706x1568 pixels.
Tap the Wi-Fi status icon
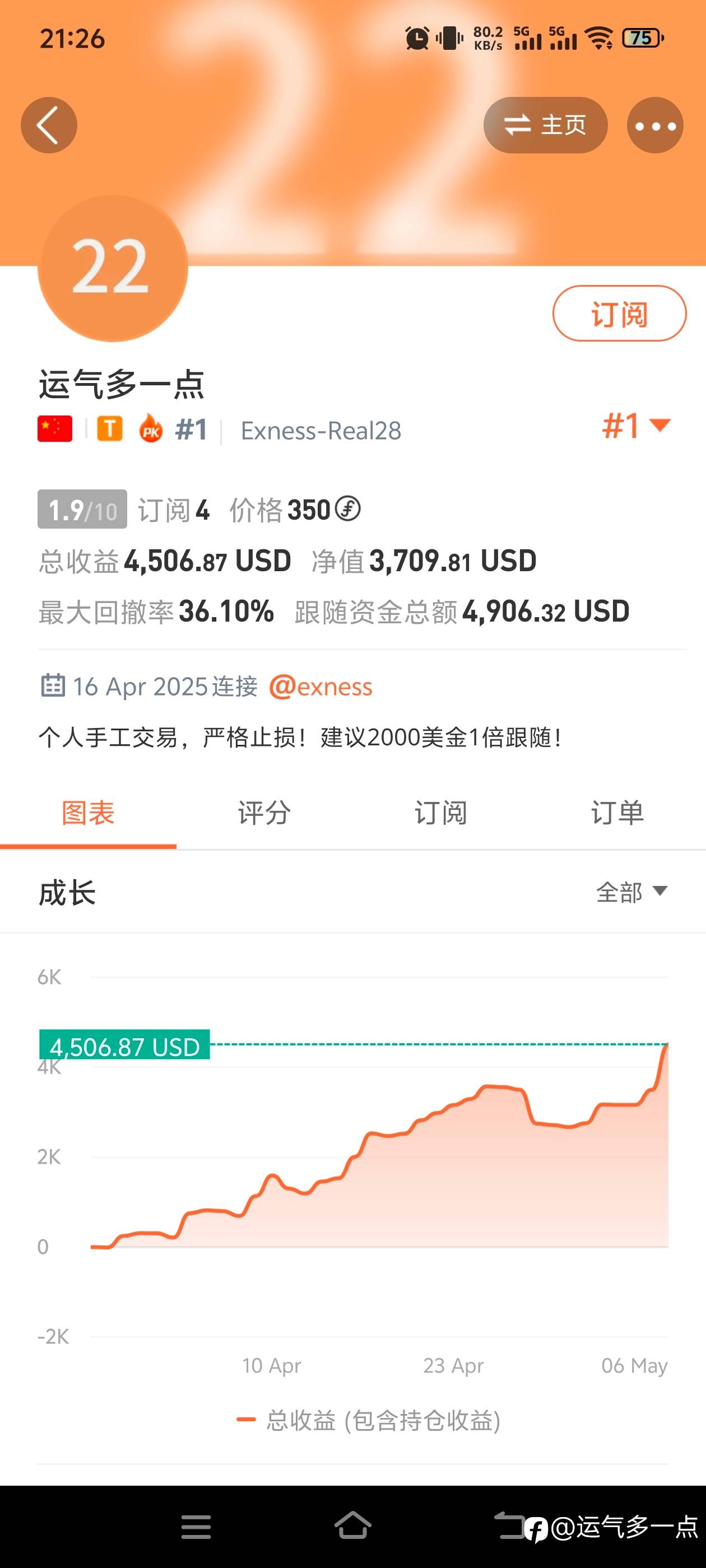(x=600, y=38)
